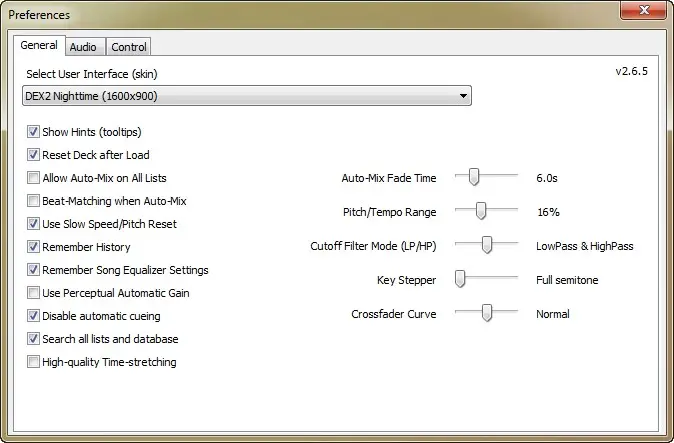Click the Pitch/Tempo Range slider
This screenshot has width=674, height=443.
click(x=487, y=211)
